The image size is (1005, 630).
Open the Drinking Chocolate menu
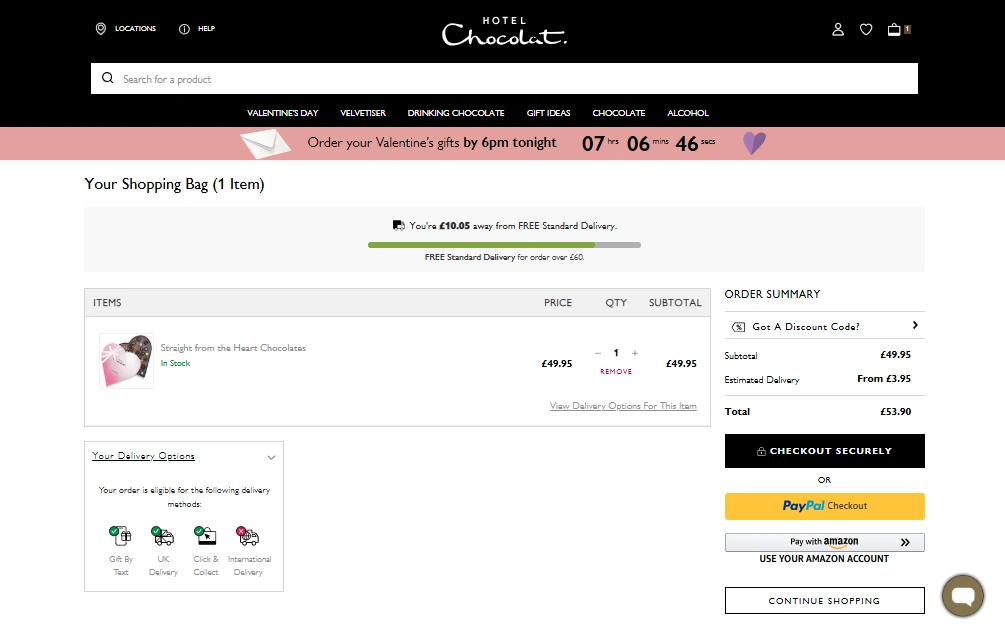pyautogui.click(x=456, y=113)
